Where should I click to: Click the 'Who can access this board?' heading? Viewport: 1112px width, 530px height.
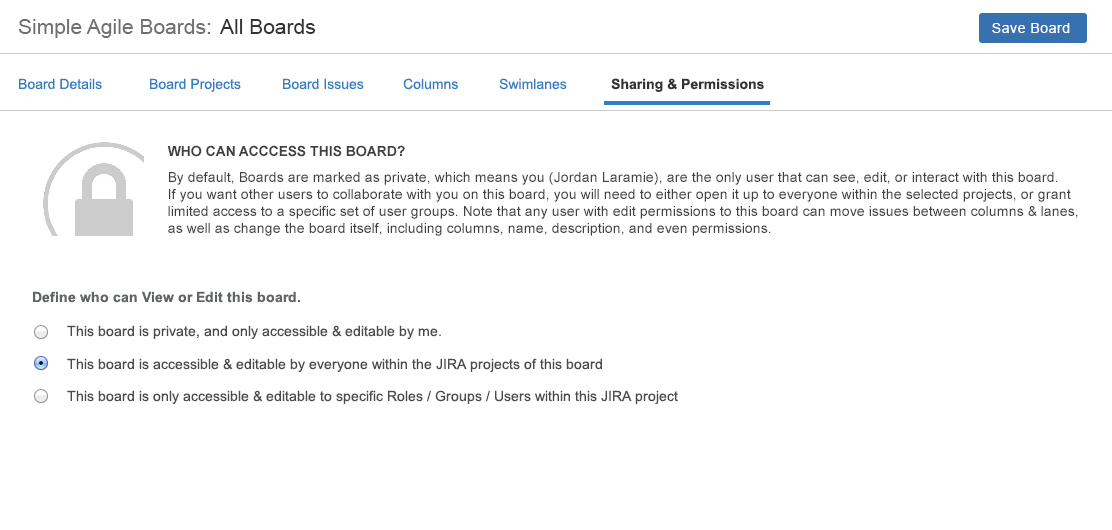[x=287, y=152]
